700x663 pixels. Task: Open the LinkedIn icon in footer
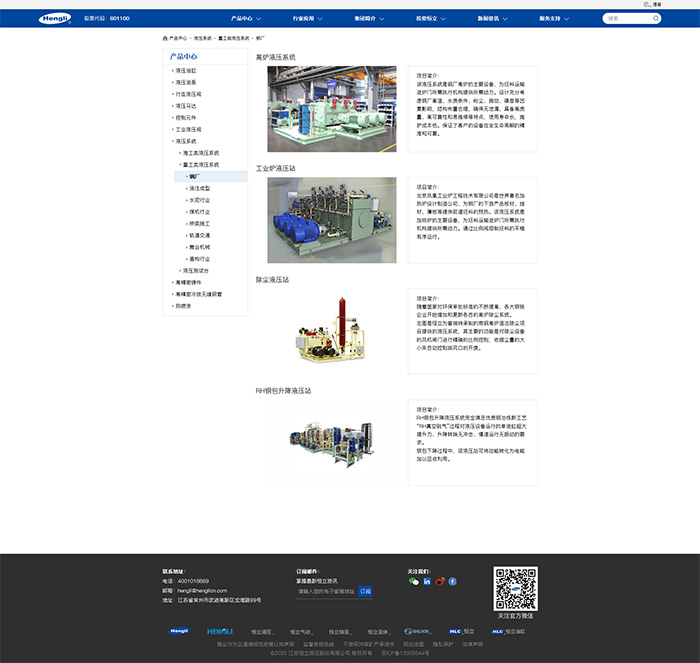[x=427, y=581]
